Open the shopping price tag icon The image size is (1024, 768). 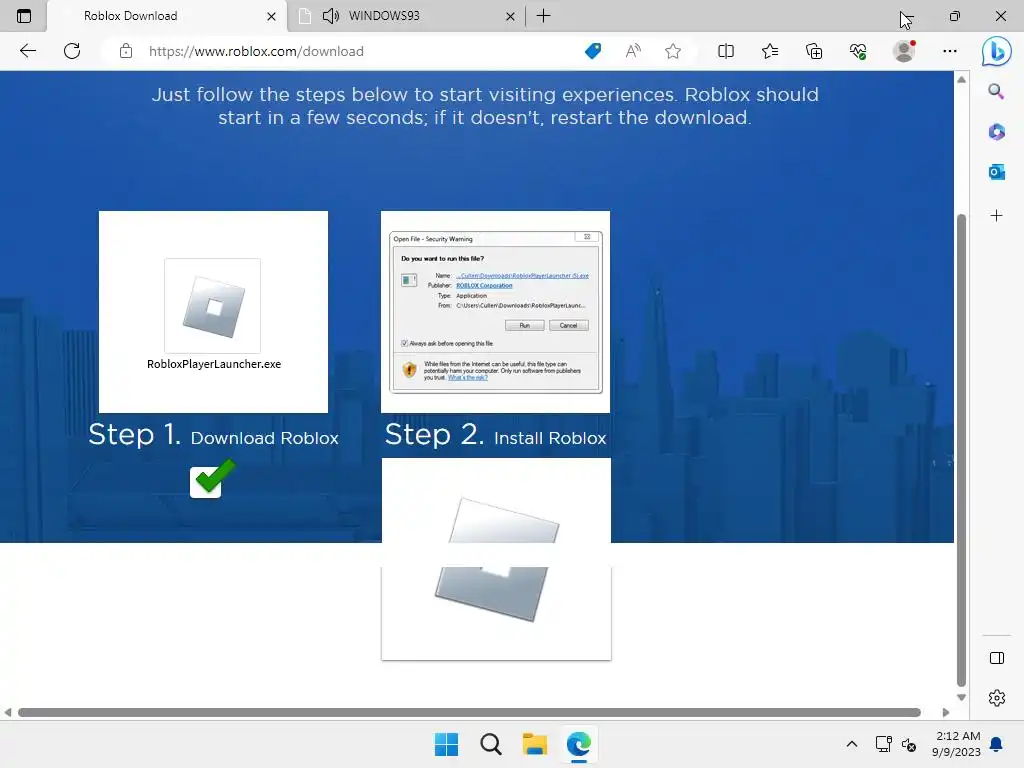coord(593,51)
